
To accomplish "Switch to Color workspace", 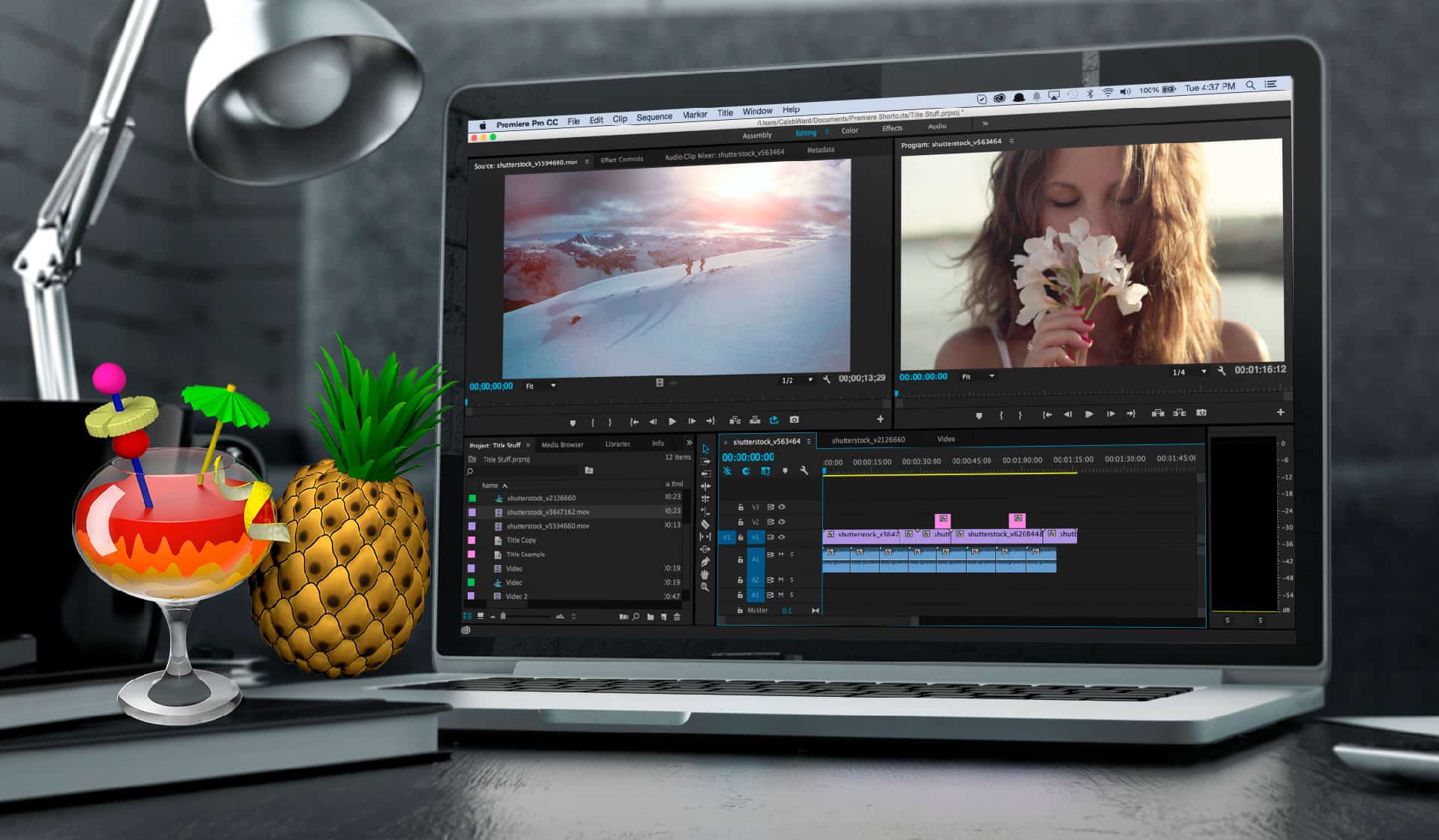I will 849,130.
